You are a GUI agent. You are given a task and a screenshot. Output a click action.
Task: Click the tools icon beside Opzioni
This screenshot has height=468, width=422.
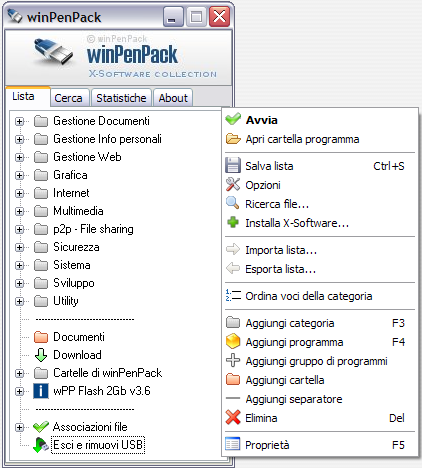pyautogui.click(x=233, y=184)
